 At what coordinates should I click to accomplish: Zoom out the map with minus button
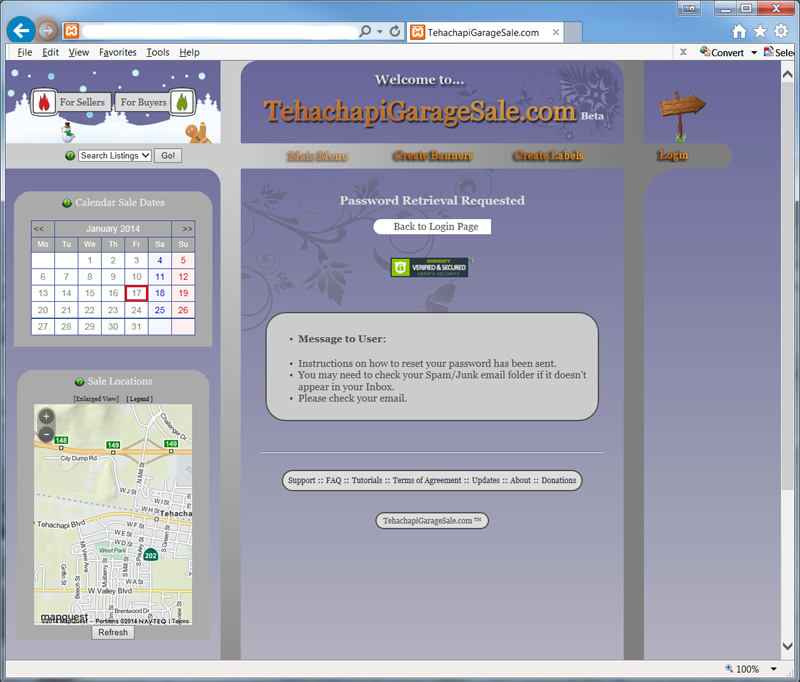[46, 435]
